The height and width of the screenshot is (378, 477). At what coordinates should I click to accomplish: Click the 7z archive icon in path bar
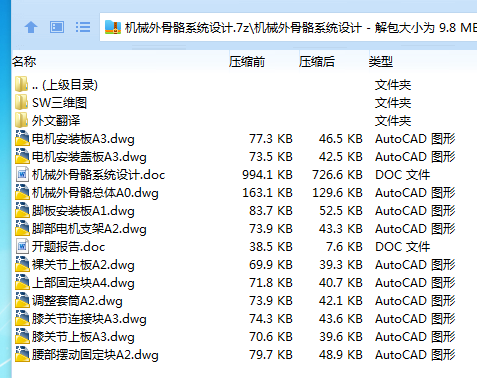click(x=113, y=27)
